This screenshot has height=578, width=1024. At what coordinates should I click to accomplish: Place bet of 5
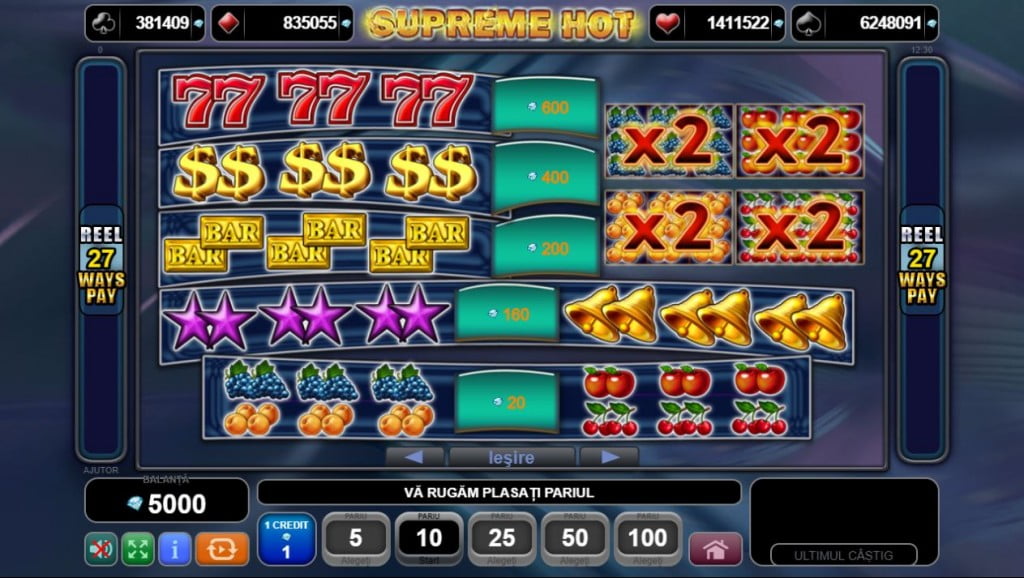tap(356, 539)
